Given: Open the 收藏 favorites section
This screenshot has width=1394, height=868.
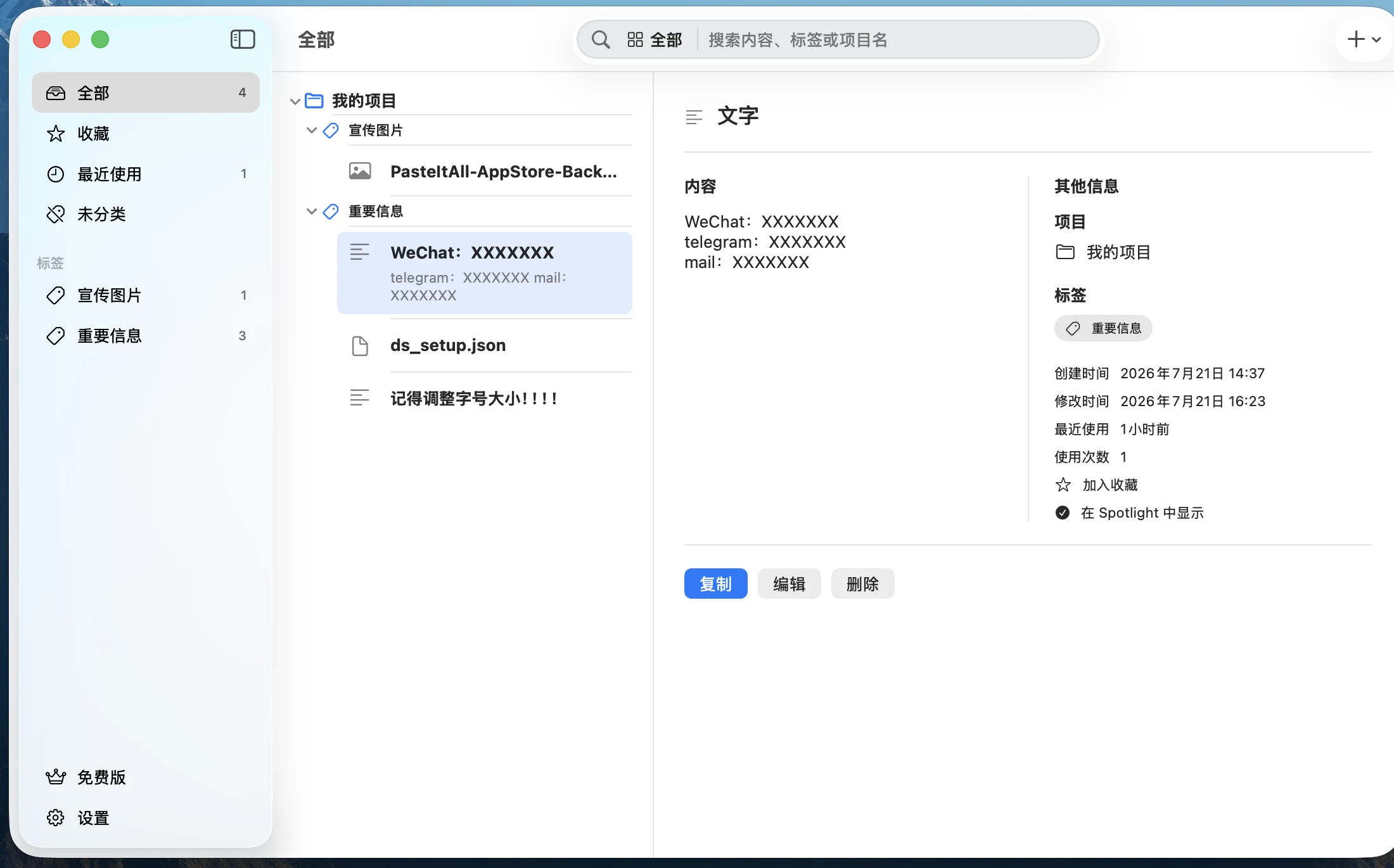Looking at the screenshot, I should click(x=146, y=133).
